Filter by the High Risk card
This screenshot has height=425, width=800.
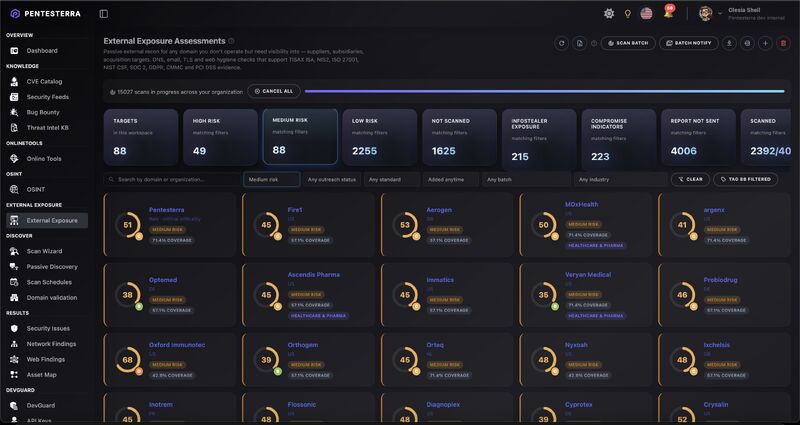point(220,137)
